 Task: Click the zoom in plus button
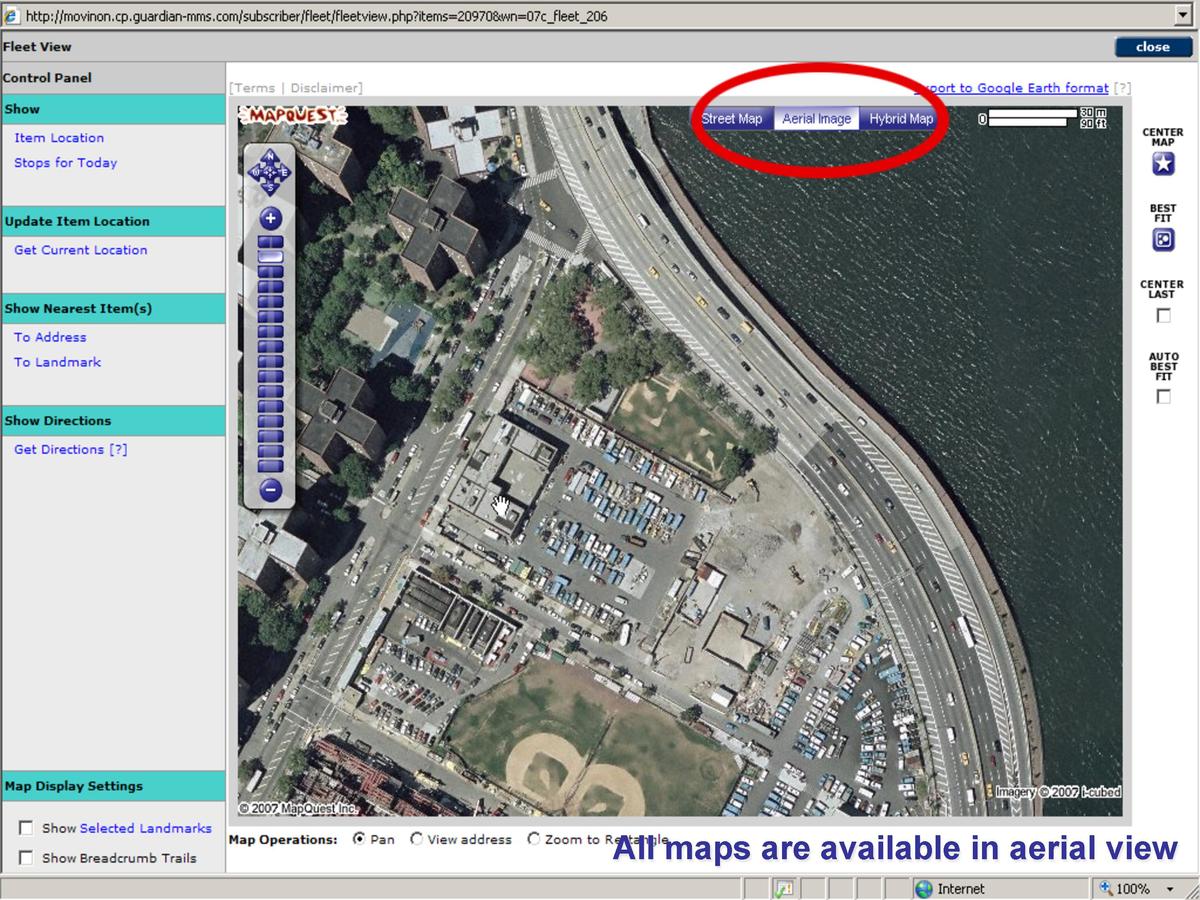pos(270,218)
